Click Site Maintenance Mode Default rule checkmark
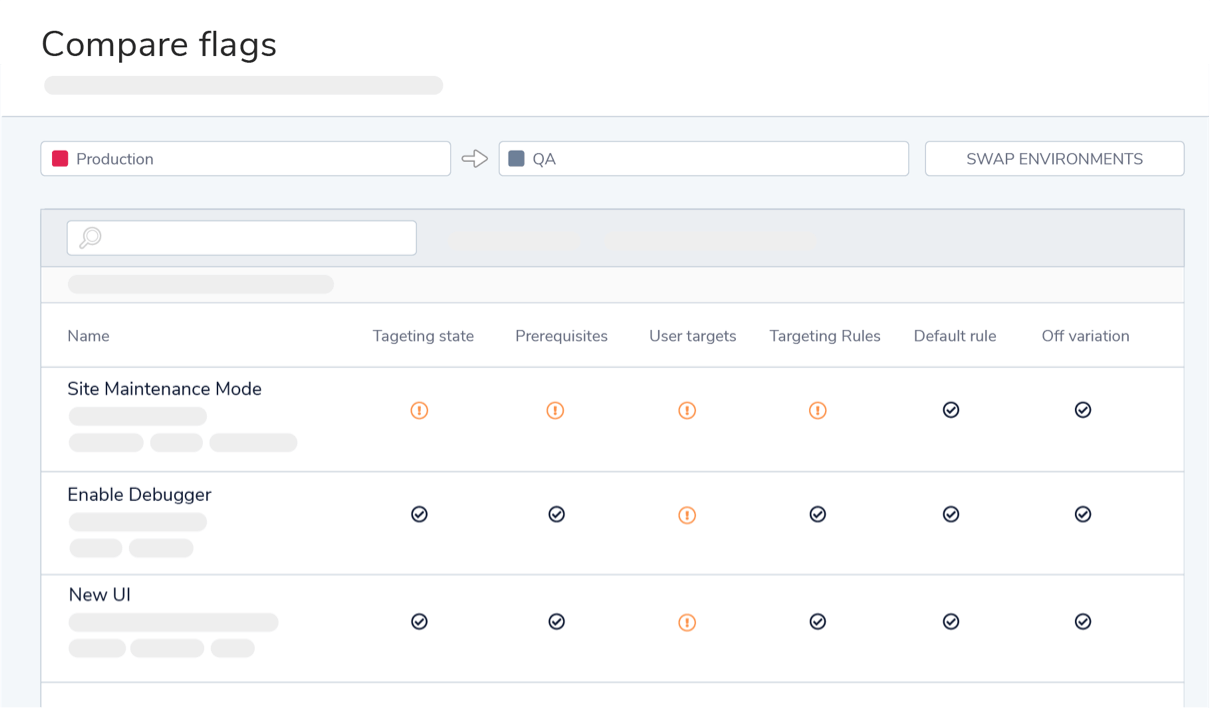The height and width of the screenshot is (708, 1210). tap(951, 410)
